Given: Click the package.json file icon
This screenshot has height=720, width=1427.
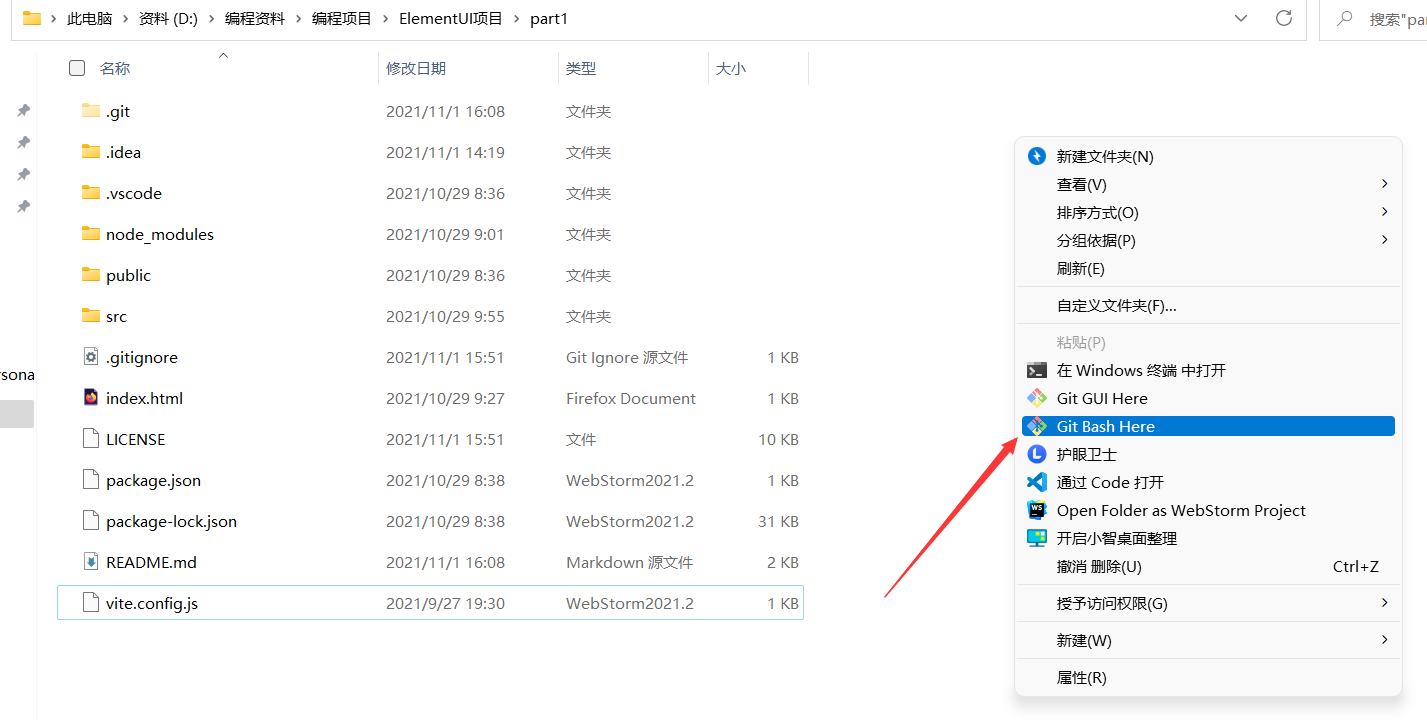Looking at the screenshot, I should click(x=91, y=480).
